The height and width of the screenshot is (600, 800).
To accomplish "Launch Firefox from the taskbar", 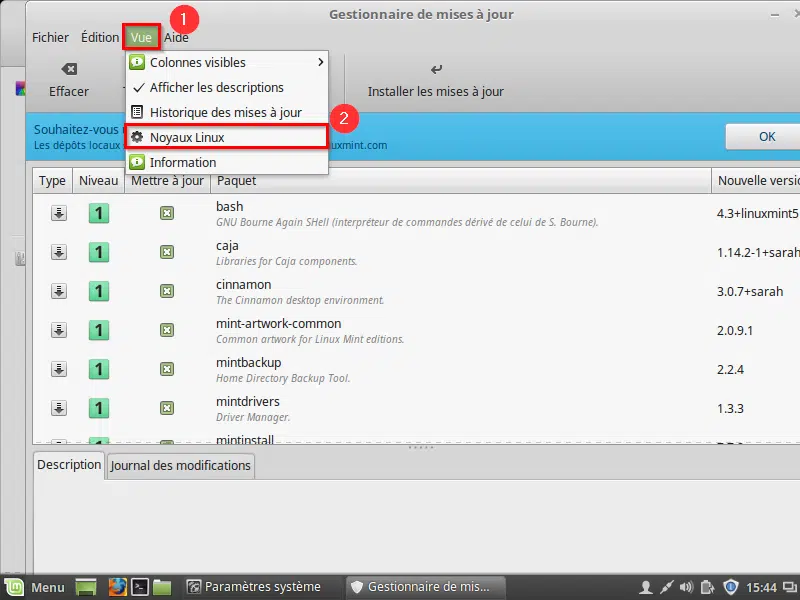I will point(117,587).
